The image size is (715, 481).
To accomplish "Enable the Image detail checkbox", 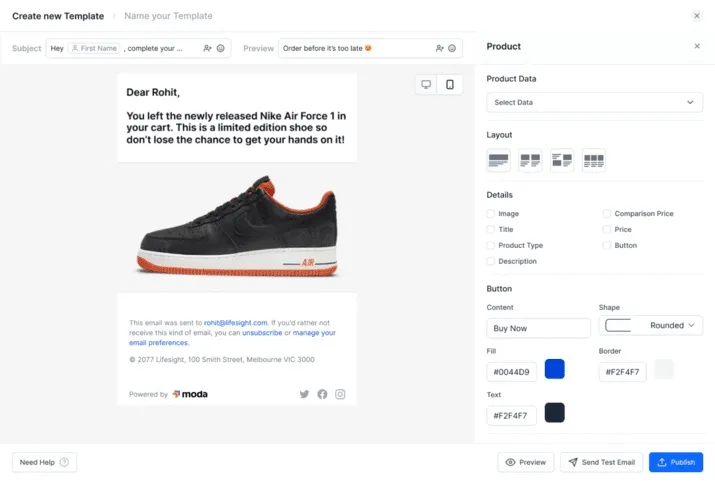I will 491,213.
